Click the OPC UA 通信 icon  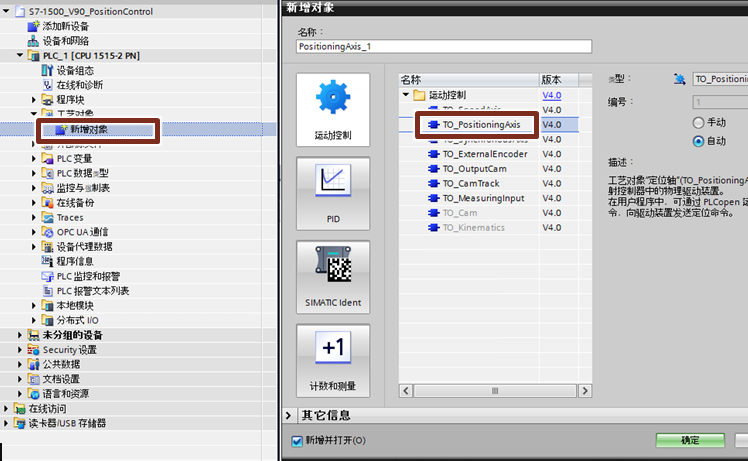point(47,232)
